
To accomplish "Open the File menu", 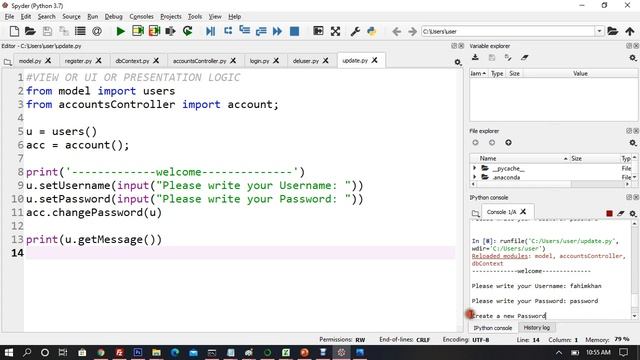I will [9, 16].
